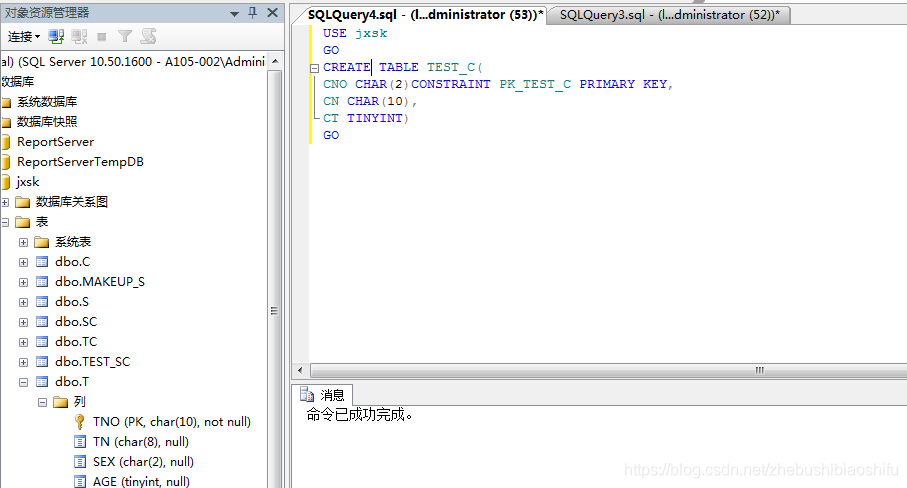The width and height of the screenshot is (907, 488).
Task: Click the CT TINYINT line in editor
Action: click(x=366, y=119)
